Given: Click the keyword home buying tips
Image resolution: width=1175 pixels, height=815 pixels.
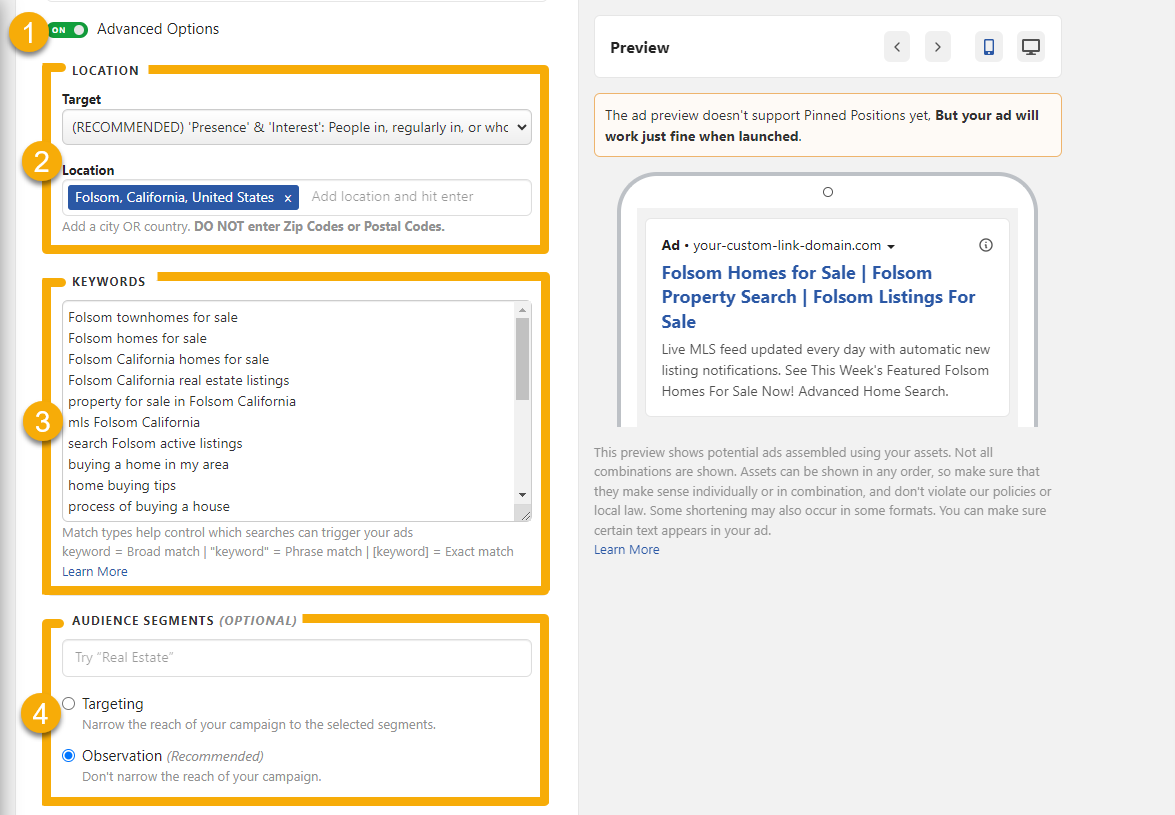Looking at the screenshot, I should point(122,484).
